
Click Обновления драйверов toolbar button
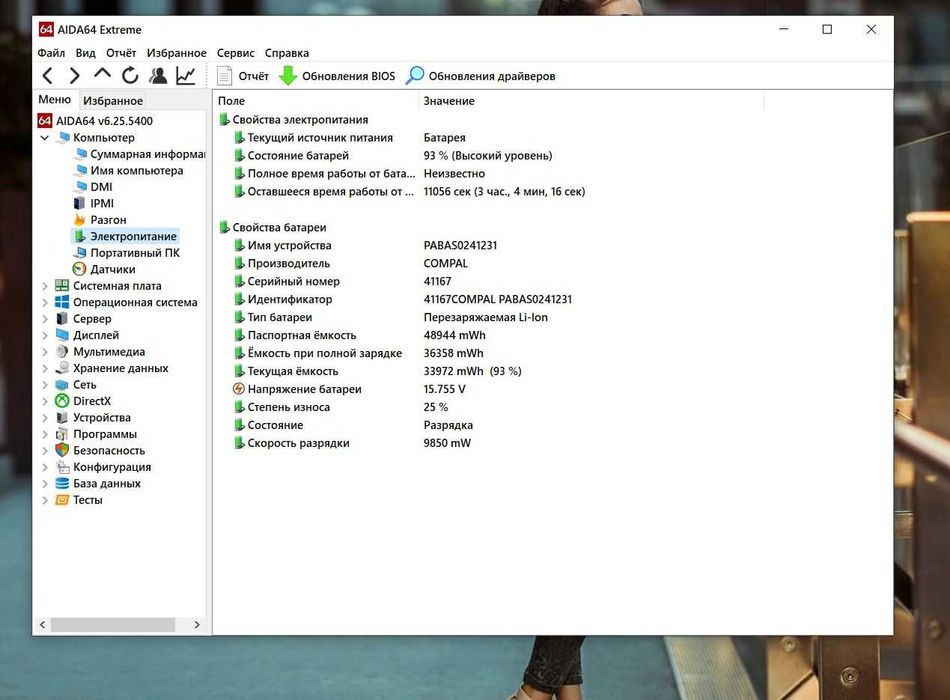480,76
